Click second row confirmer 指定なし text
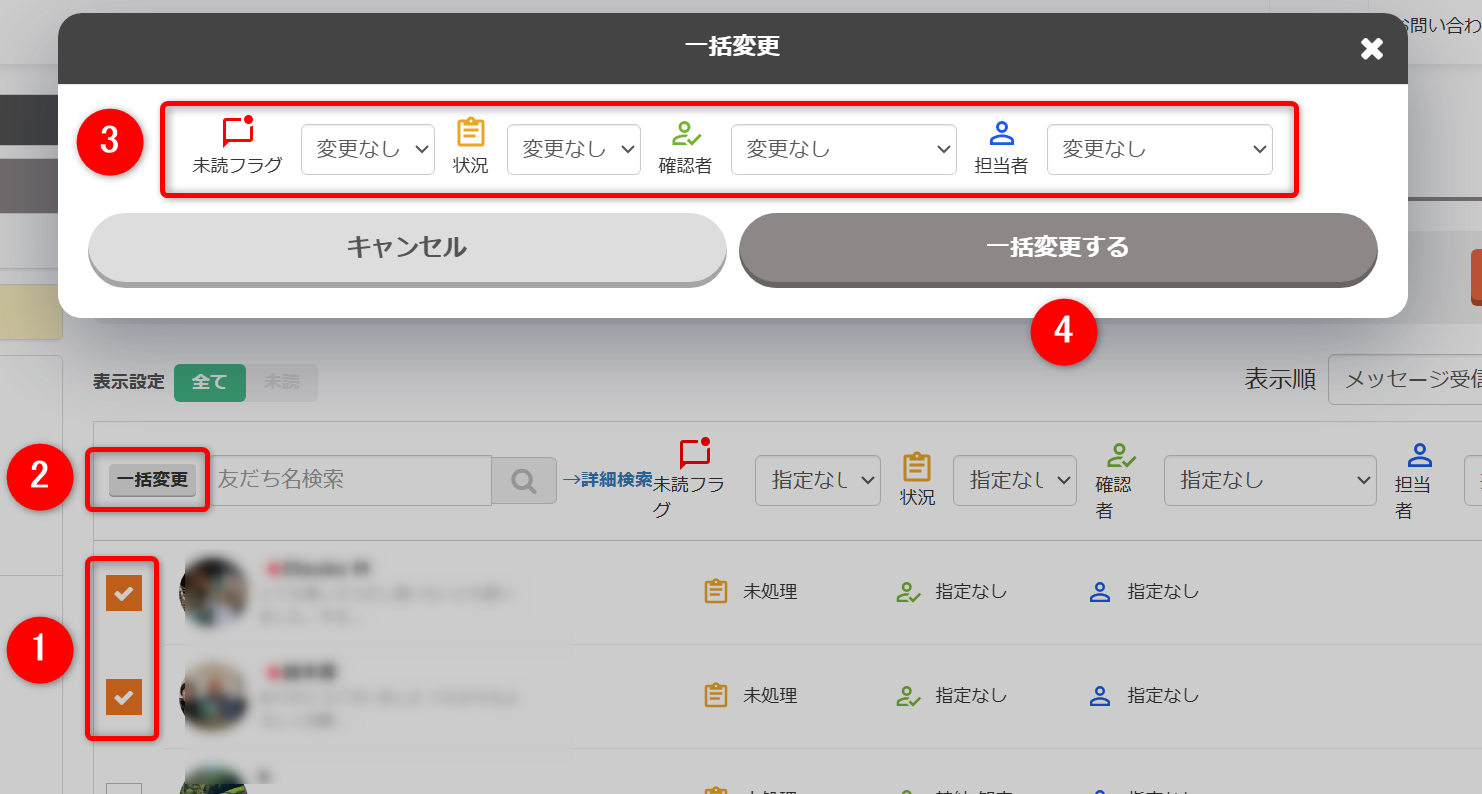Viewport: 1482px width, 794px height. tap(971, 696)
